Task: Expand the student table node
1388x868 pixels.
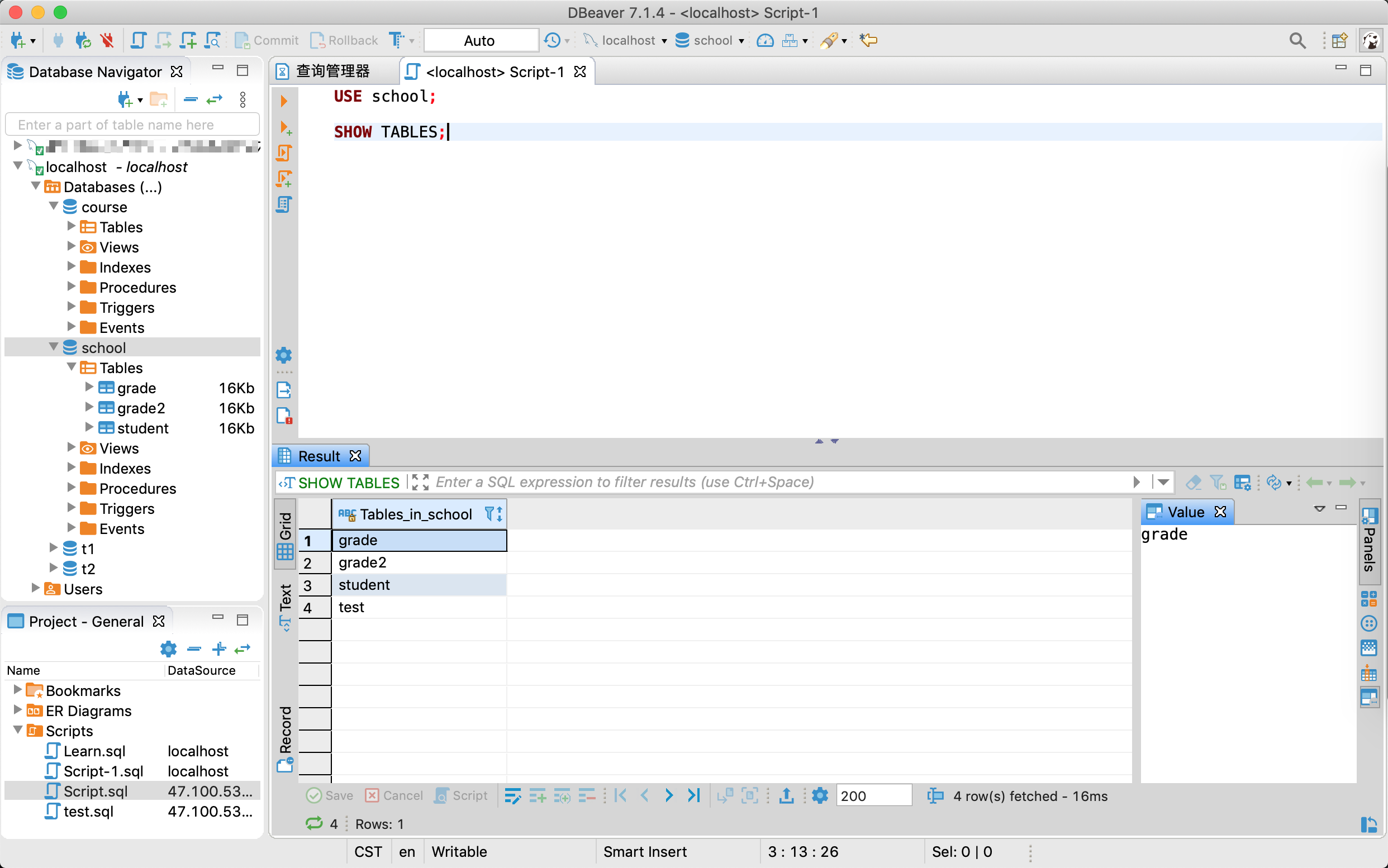Action: [x=89, y=427]
